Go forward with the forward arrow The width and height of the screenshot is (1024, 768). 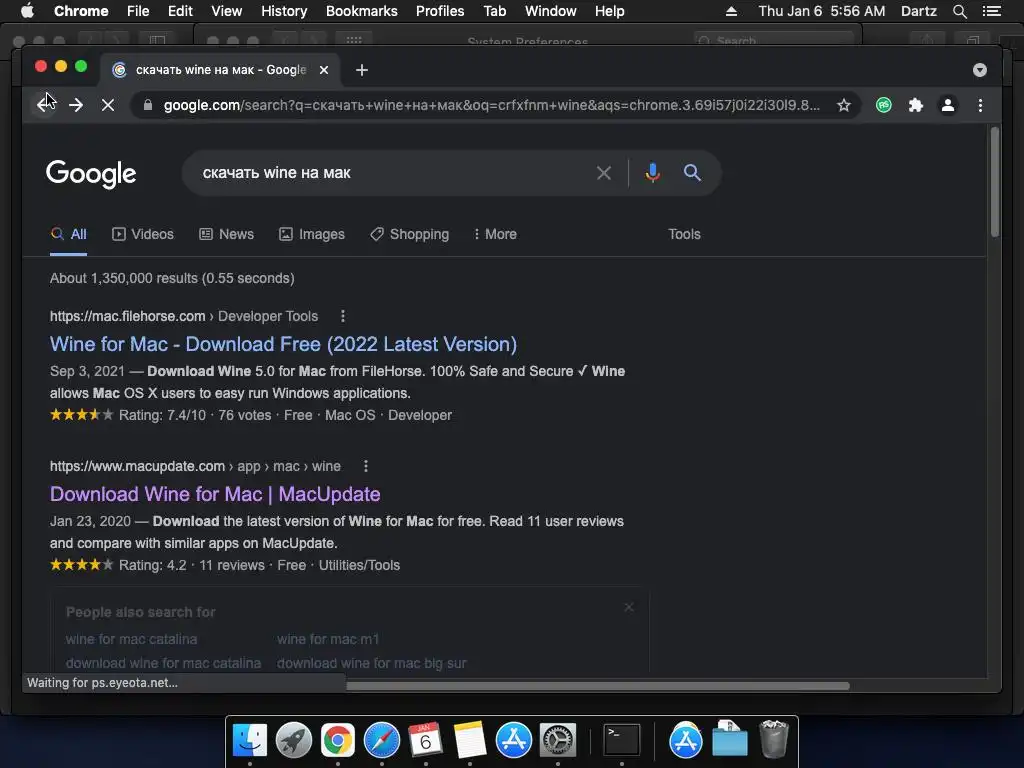pyautogui.click(x=76, y=104)
